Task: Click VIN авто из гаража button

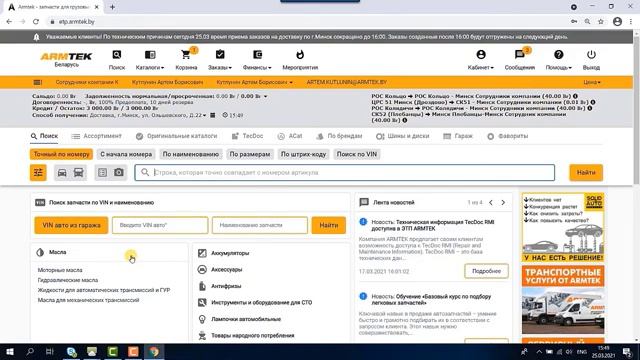Action: click(x=71, y=225)
